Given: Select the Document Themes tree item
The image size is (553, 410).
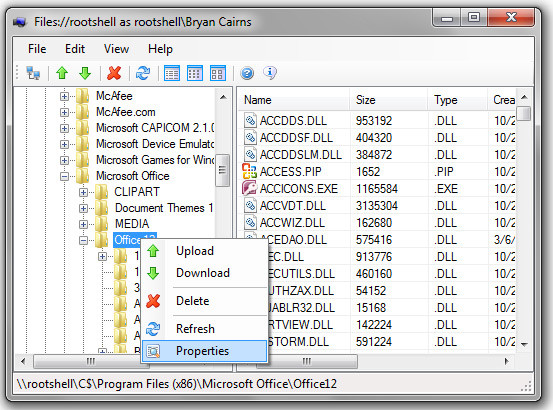Looking at the screenshot, I should pyautogui.click(x=164, y=208).
